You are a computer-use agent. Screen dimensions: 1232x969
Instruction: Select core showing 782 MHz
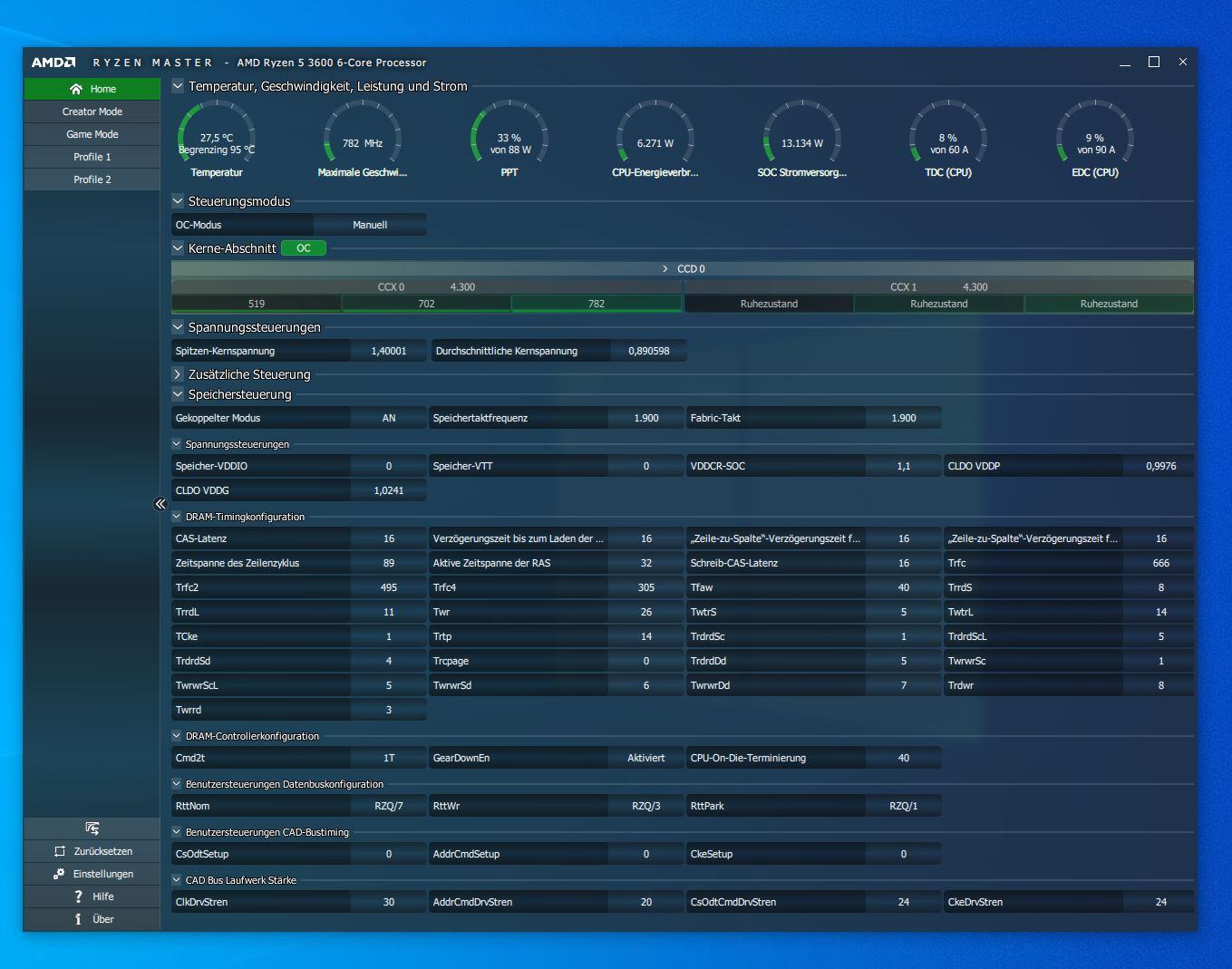[597, 304]
